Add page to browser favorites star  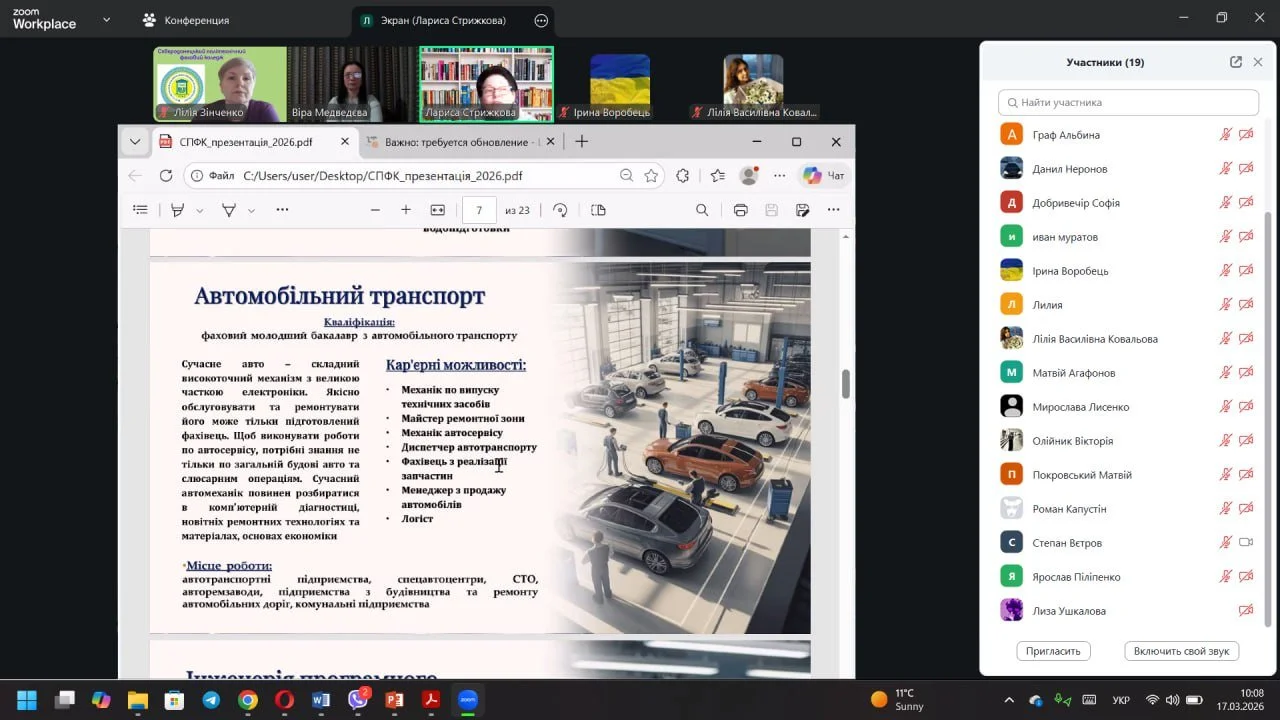pyautogui.click(x=651, y=176)
